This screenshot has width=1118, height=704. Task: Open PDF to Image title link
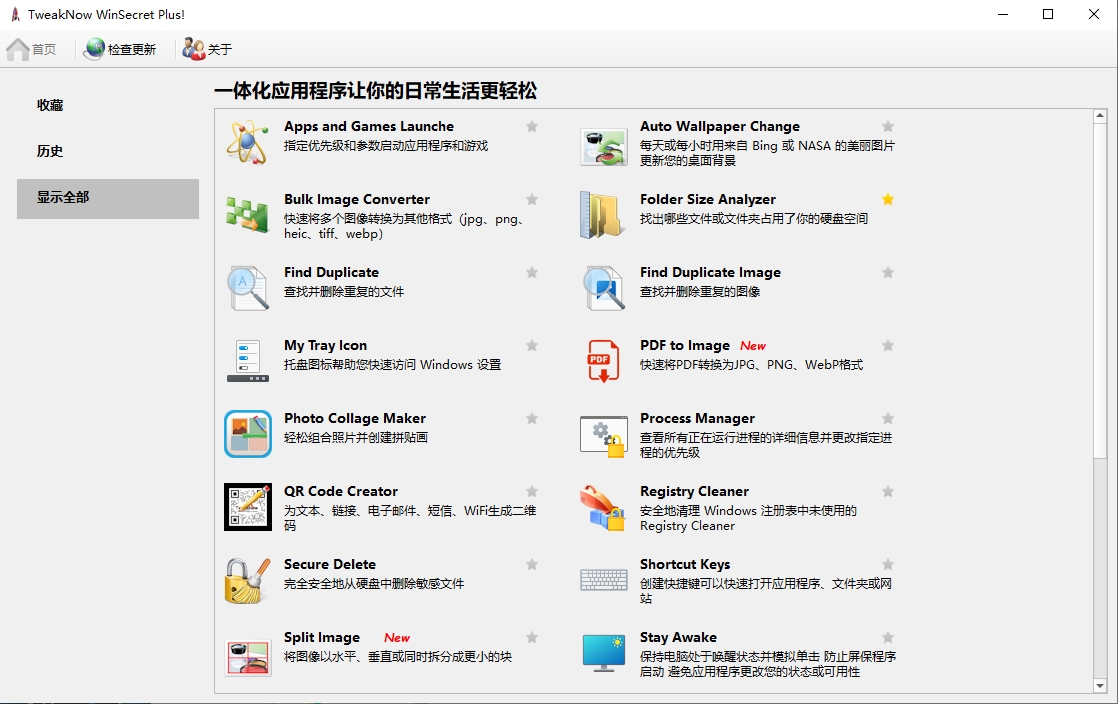coord(684,345)
